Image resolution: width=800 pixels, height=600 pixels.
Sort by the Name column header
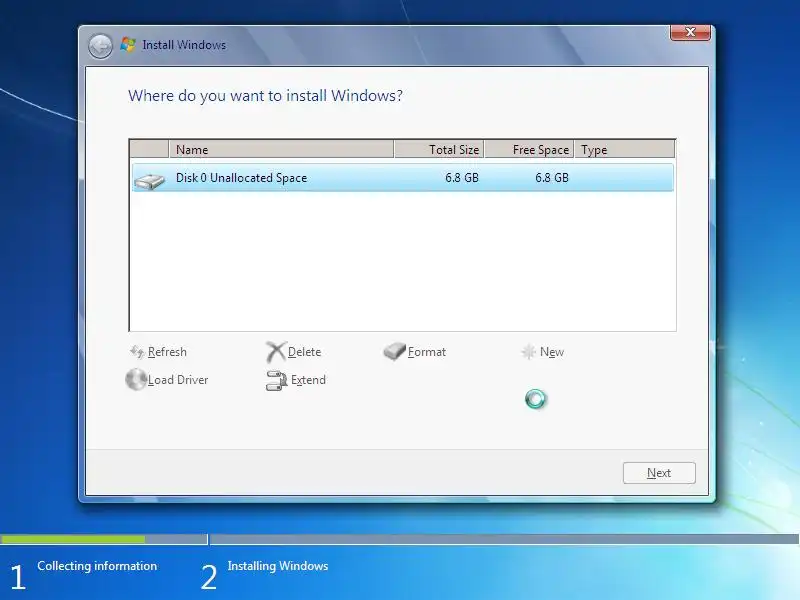tap(281, 149)
